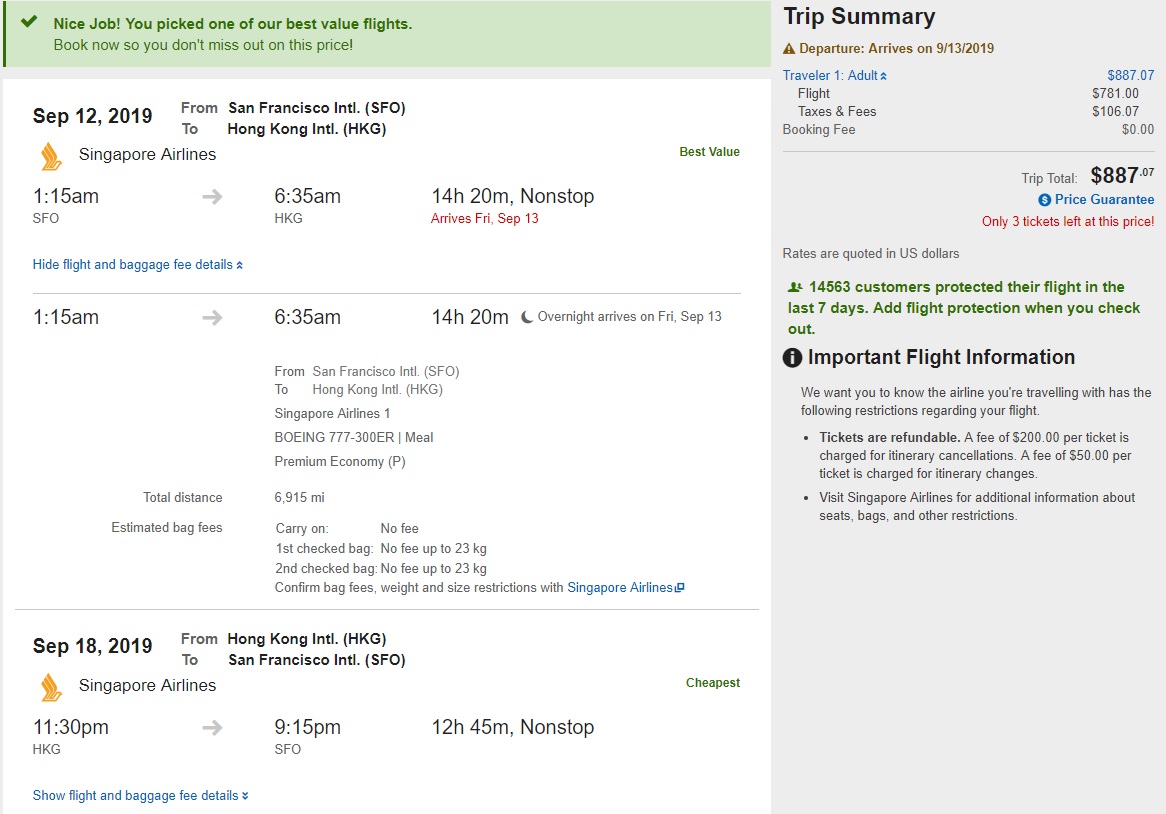
Task: Click the outbound flight arrow icon
Action: (212, 197)
